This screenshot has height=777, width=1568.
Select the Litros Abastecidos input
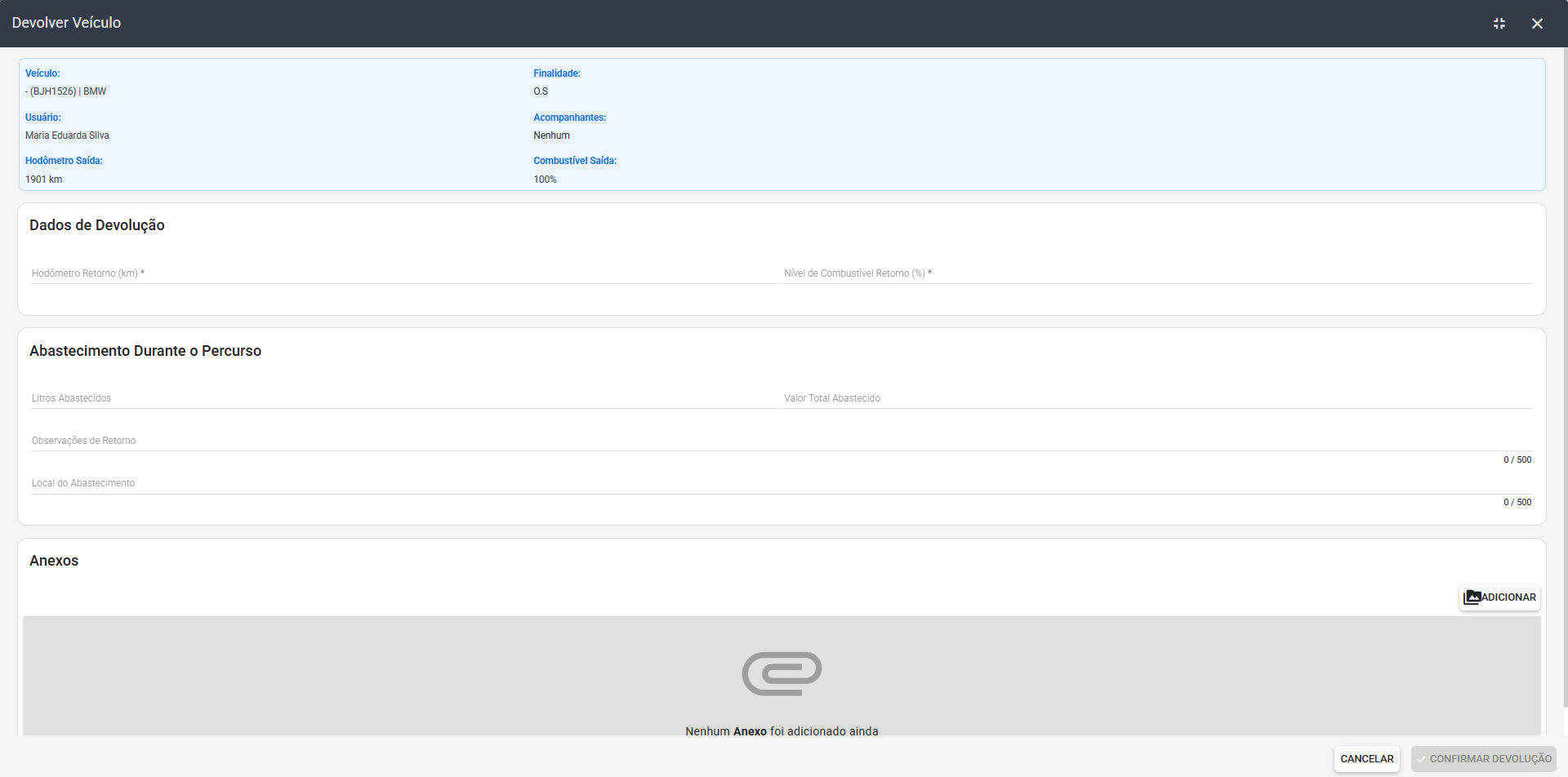click(404, 398)
